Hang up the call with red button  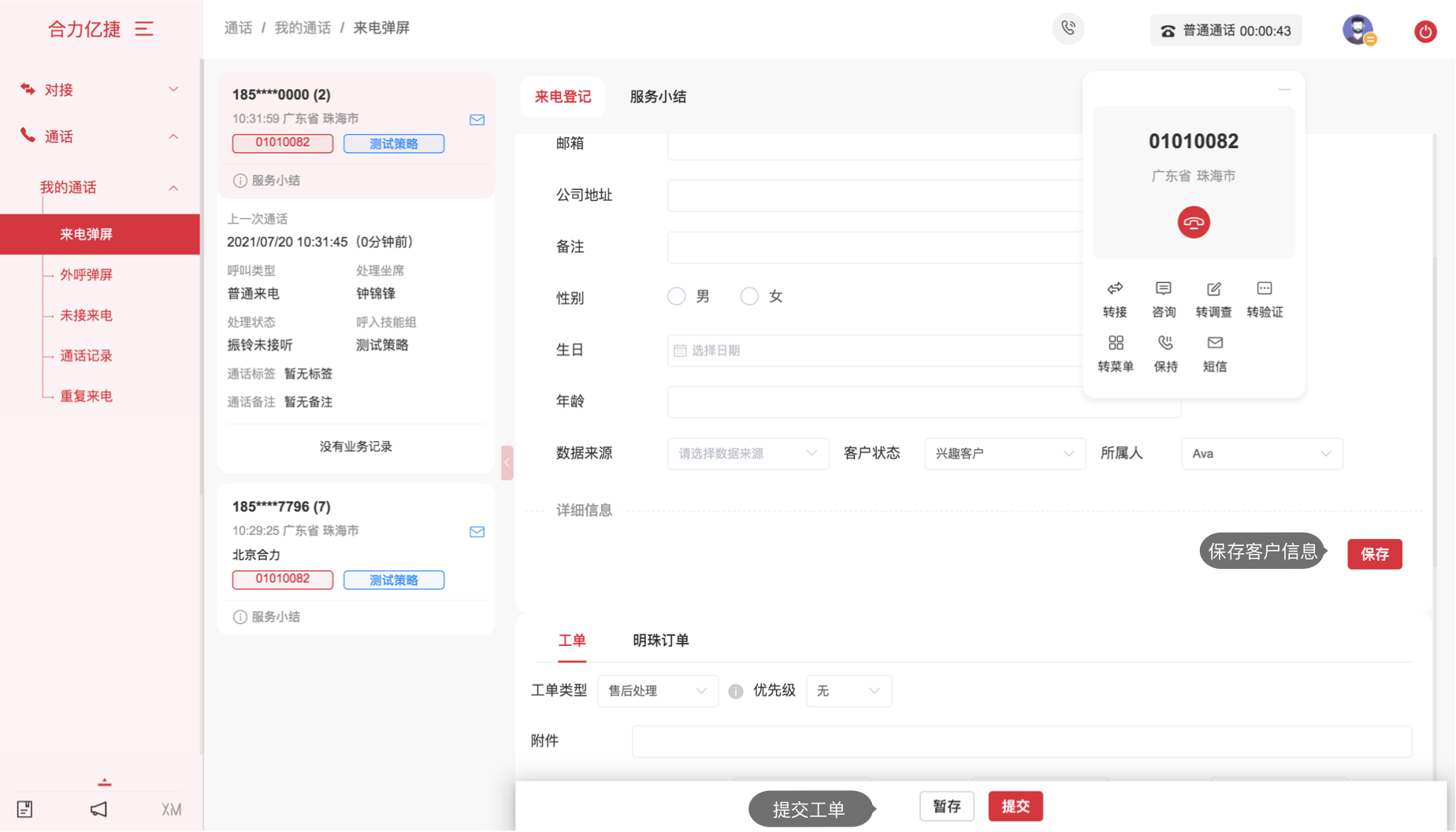point(1193,223)
